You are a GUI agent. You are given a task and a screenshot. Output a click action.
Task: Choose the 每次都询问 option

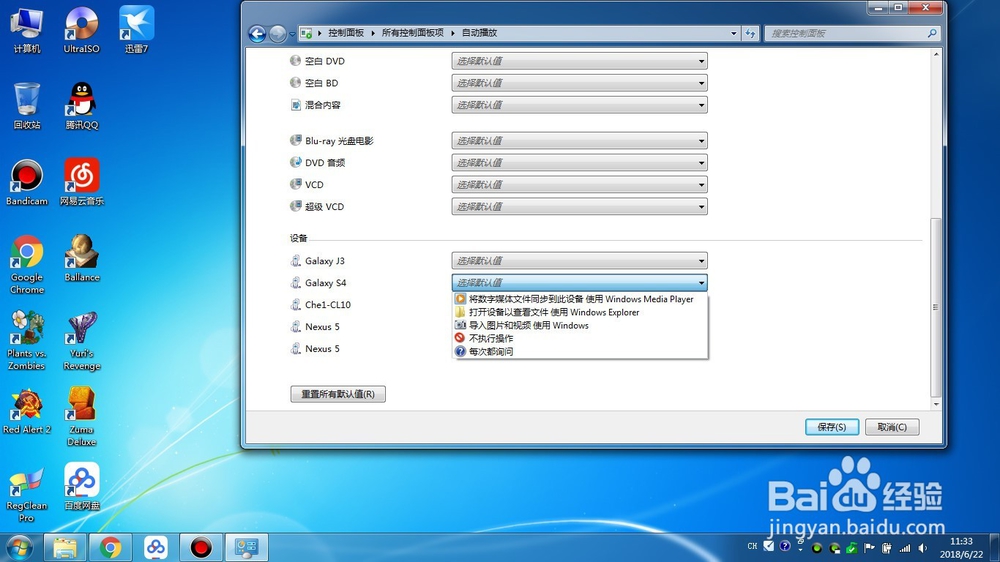pos(580,351)
